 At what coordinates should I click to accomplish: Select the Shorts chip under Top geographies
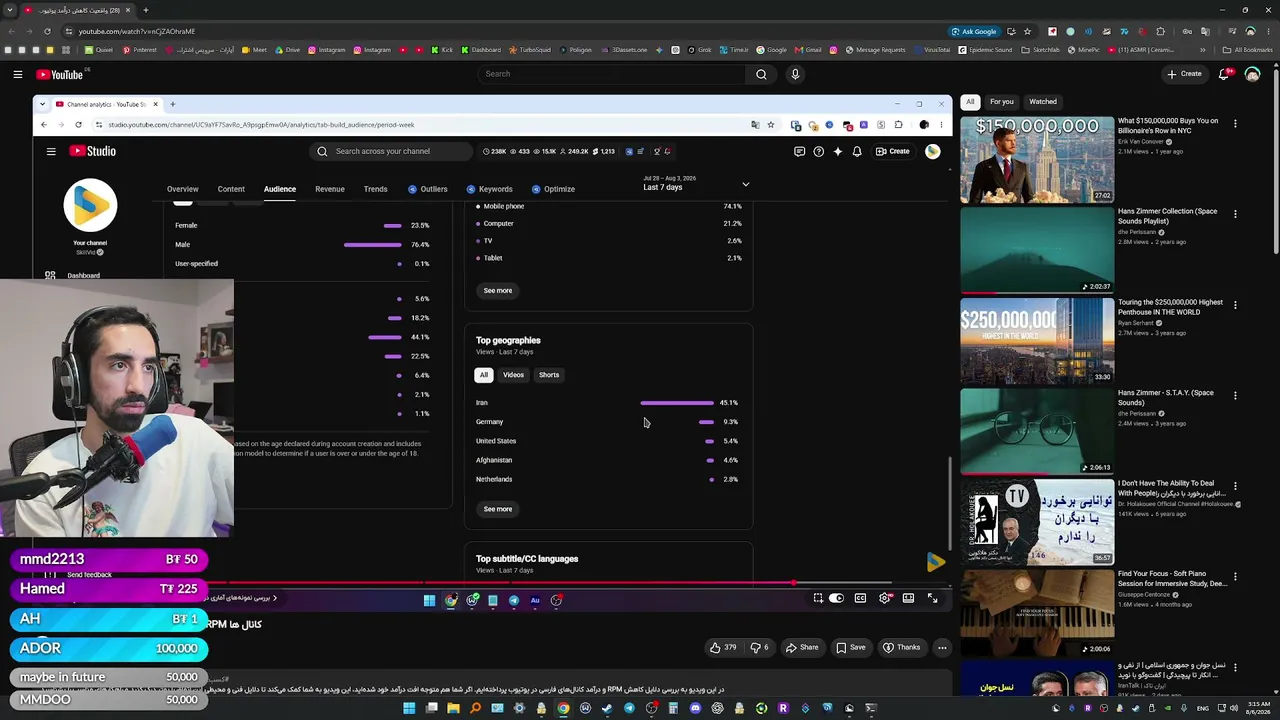(x=549, y=375)
